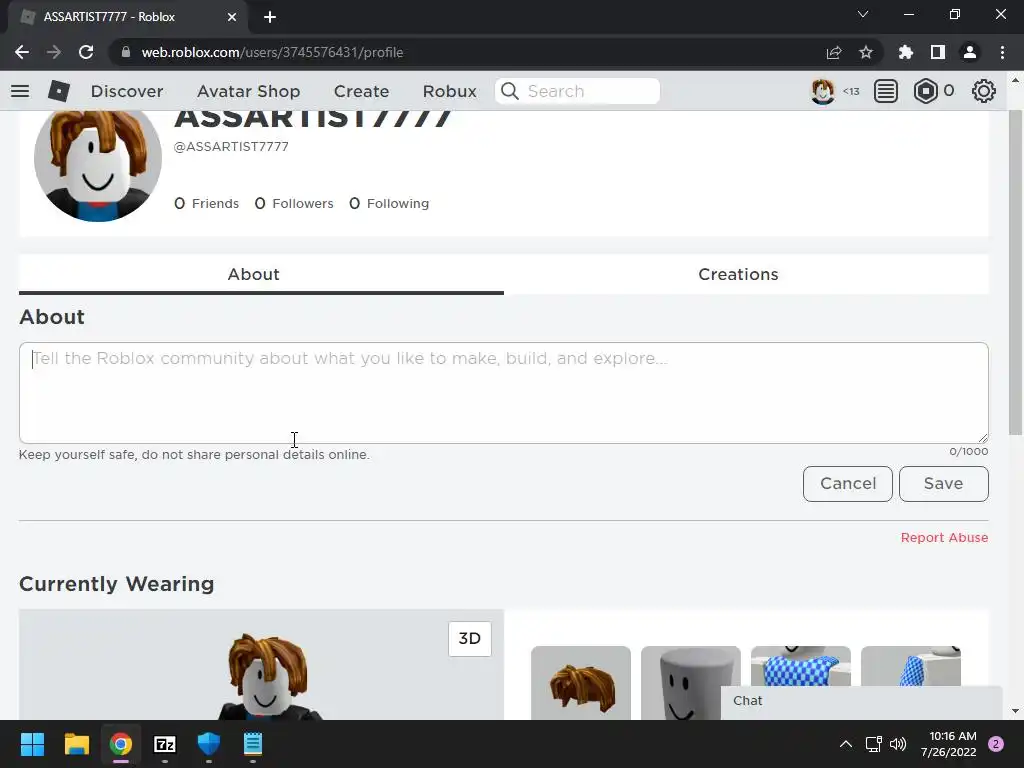
Task: Click the site padlock icon
Action: pyautogui.click(x=126, y=52)
